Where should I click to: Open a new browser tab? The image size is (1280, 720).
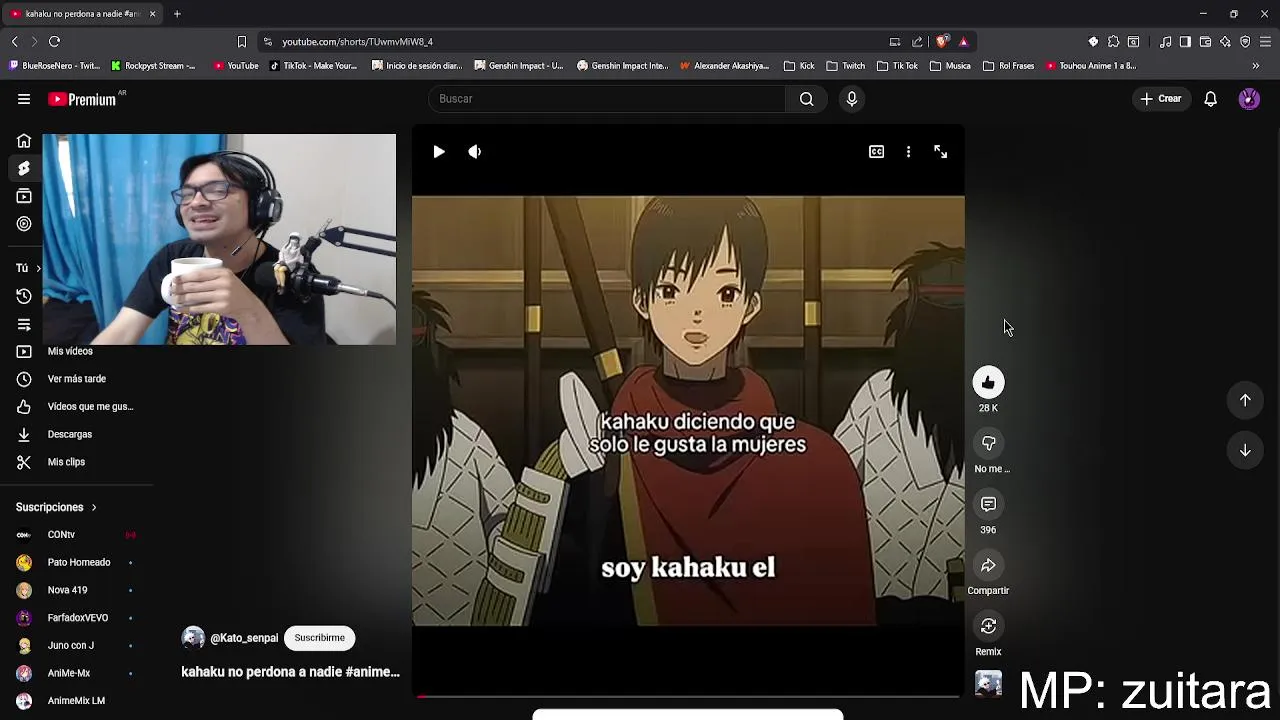pos(177,14)
